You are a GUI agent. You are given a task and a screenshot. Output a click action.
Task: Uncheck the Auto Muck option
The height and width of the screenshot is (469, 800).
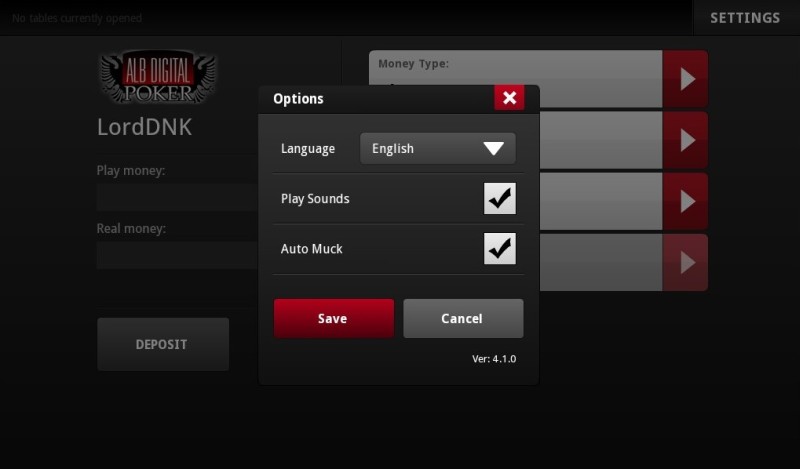[x=499, y=248]
